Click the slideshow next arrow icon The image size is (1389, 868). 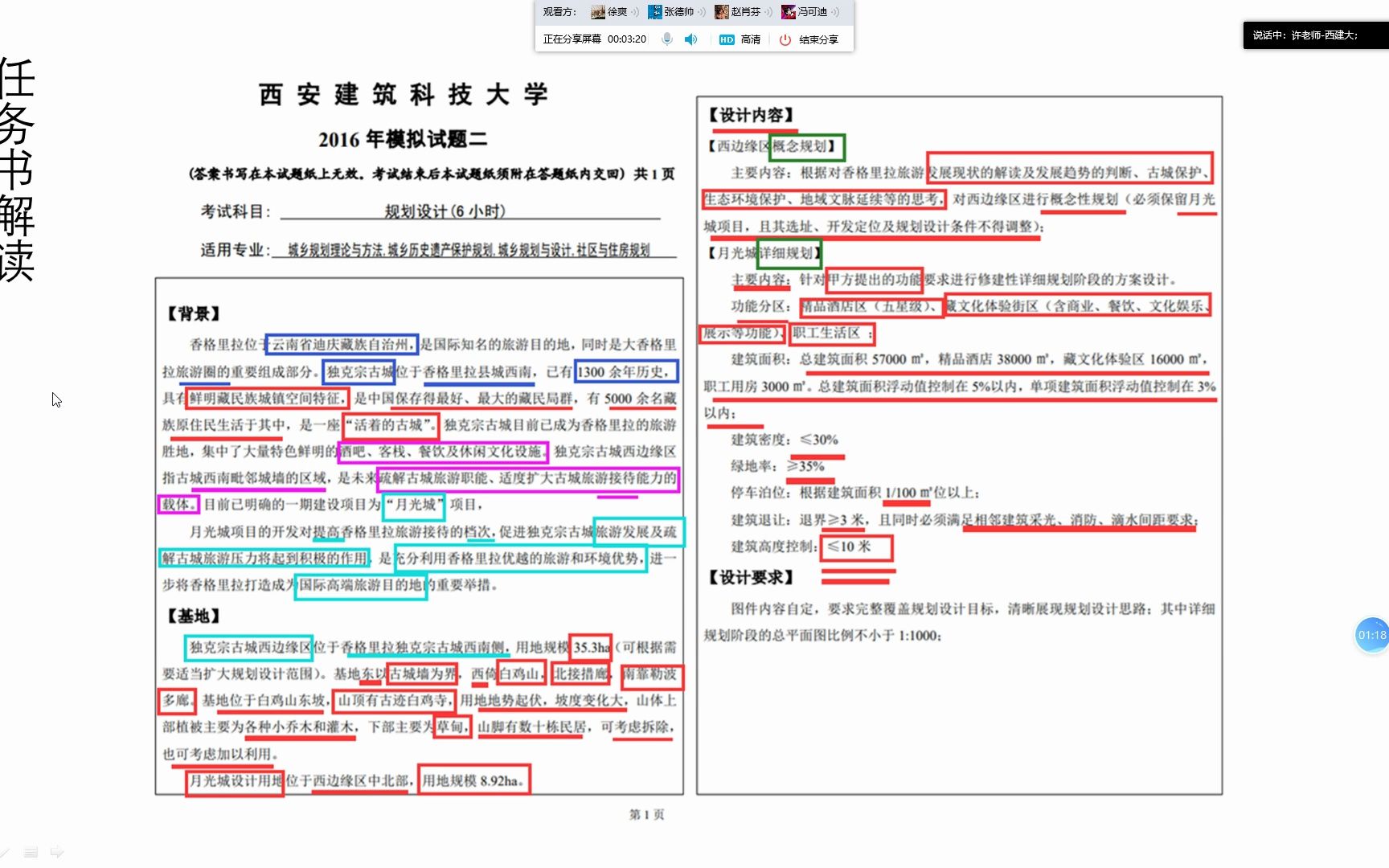click(x=57, y=852)
